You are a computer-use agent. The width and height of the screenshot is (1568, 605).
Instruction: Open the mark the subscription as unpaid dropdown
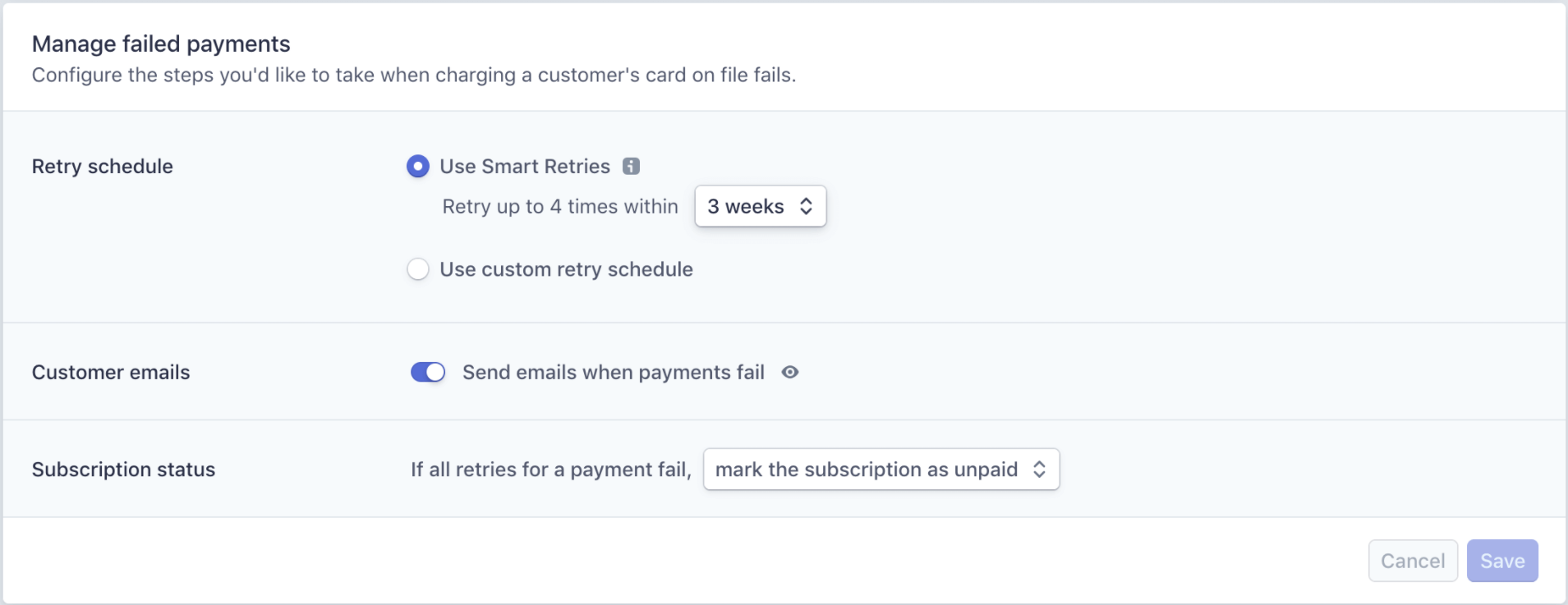click(x=881, y=469)
